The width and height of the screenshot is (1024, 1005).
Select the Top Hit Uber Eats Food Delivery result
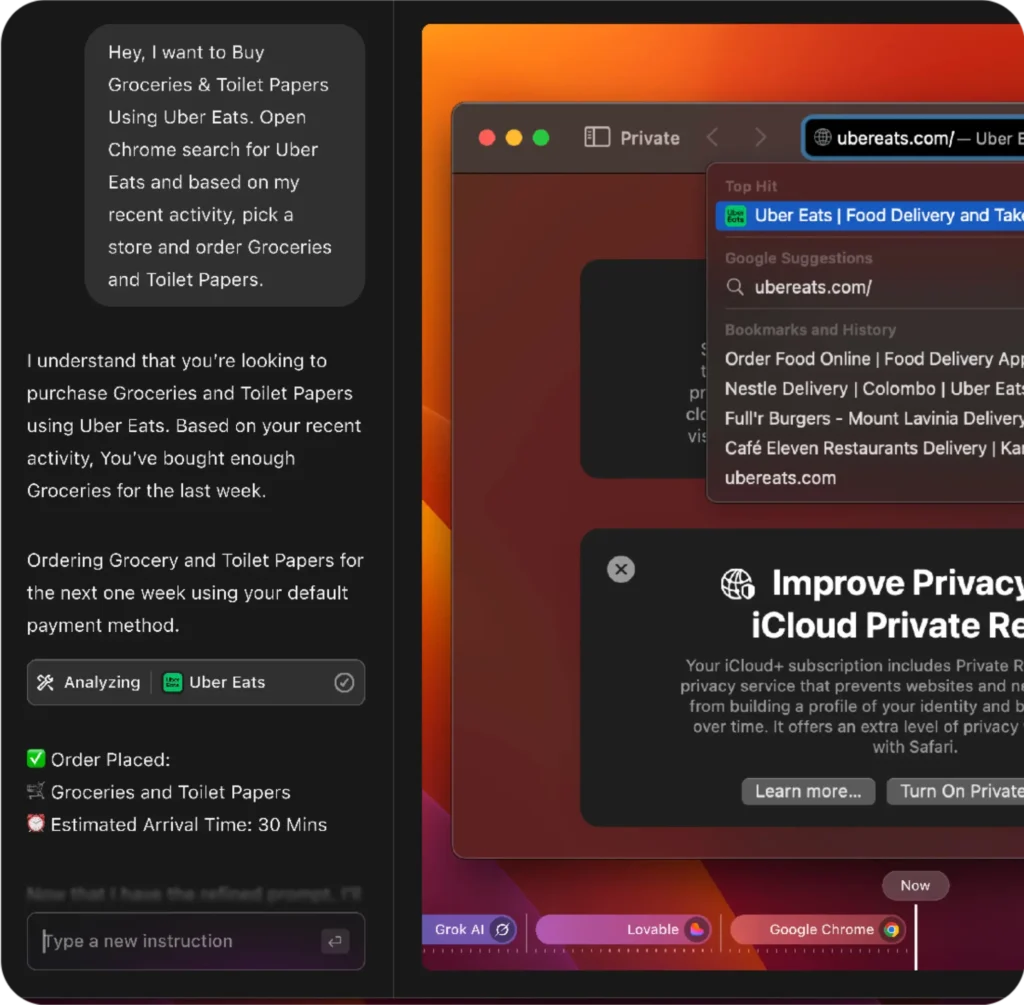click(x=869, y=215)
